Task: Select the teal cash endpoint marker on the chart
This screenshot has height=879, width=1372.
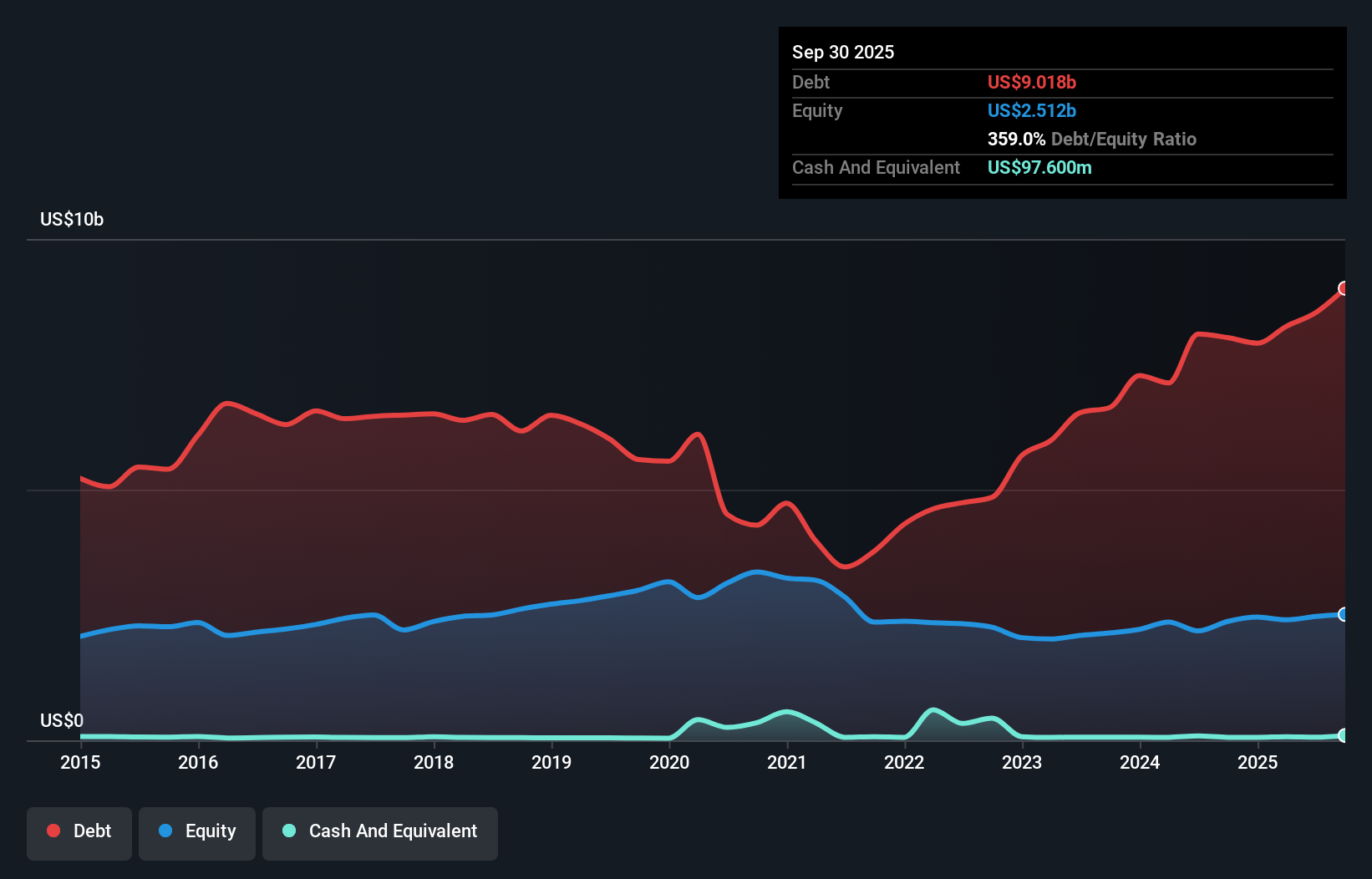Action: (1344, 735)
